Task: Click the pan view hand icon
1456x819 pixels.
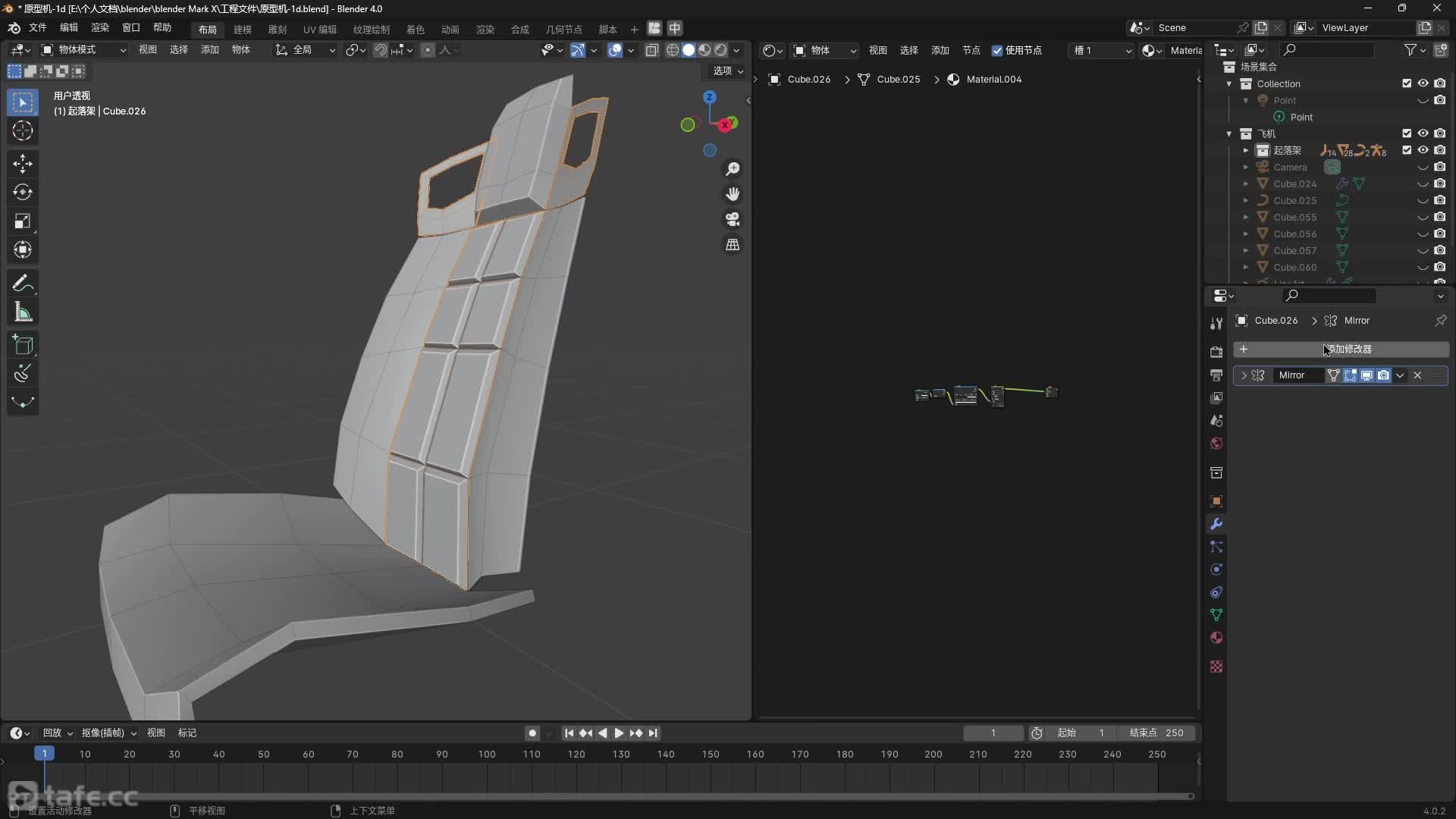Action: [733, 194]
